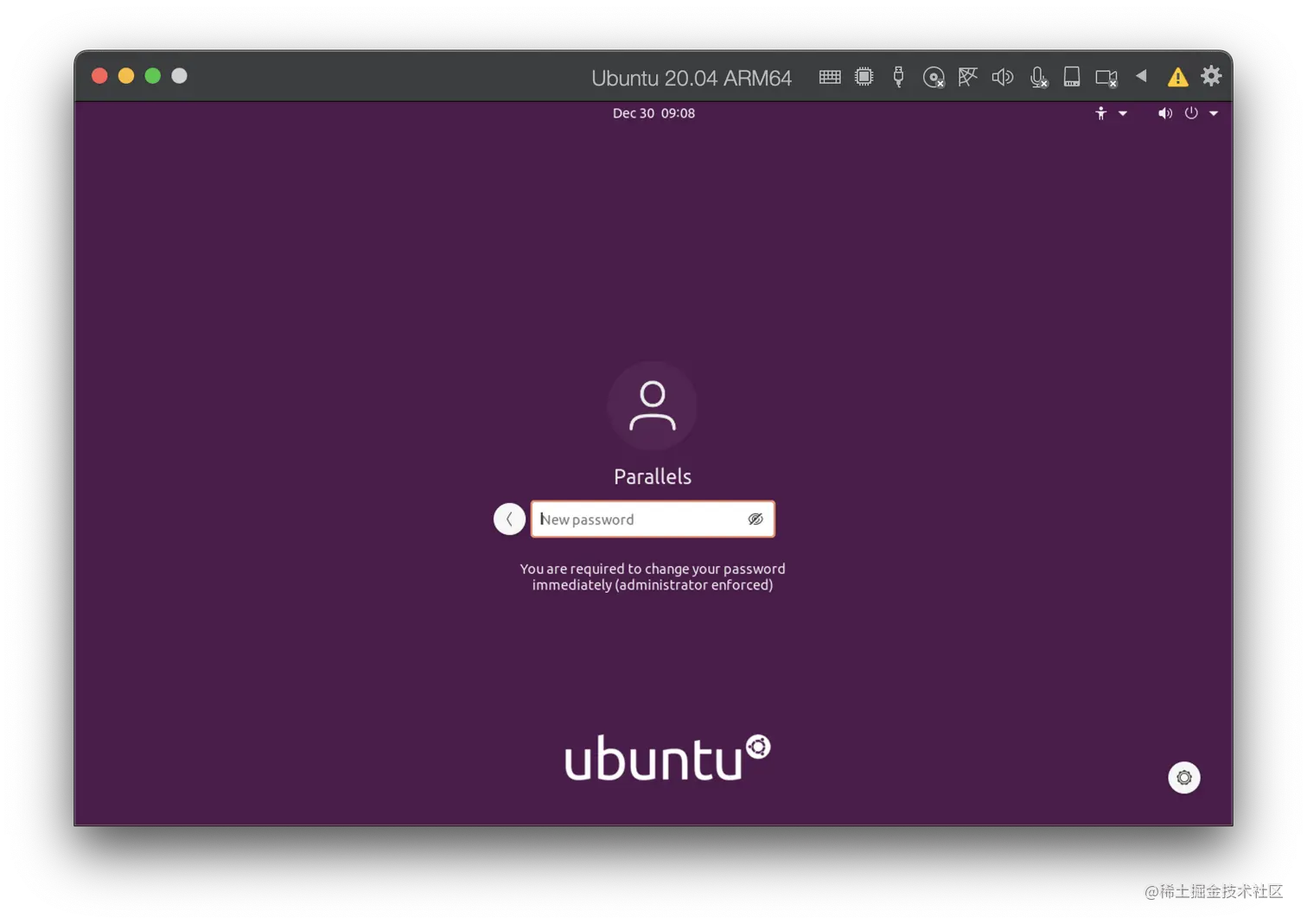The width and height of the screenshot is (1307, 924).
Task: Toggle password visibility with the eye icon
Action: coord(756,519)
